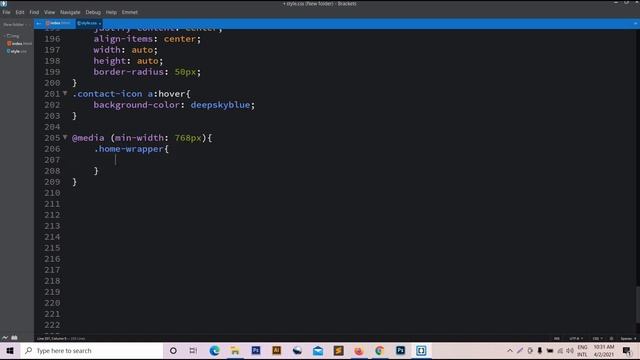
Task: Open the clock showing 10:31 AM
Action: pos(604,351)
